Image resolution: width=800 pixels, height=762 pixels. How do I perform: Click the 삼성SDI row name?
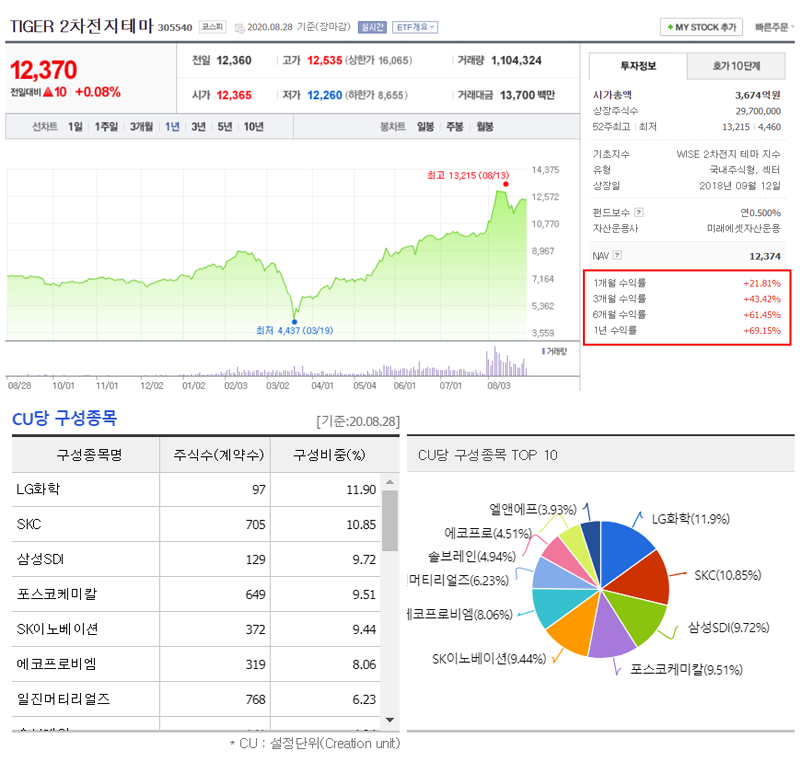(x=40, y=559)
